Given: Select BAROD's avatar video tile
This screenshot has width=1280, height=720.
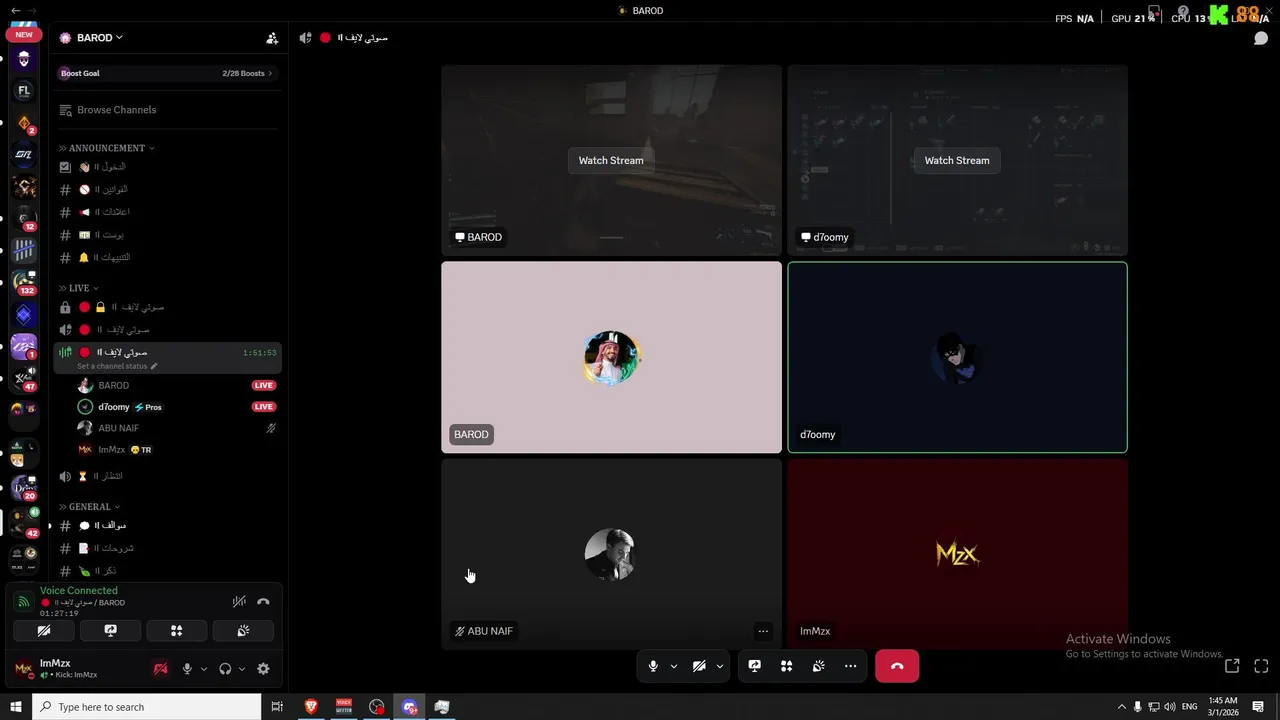Looking at the screenshot, I should pos(611,357).
